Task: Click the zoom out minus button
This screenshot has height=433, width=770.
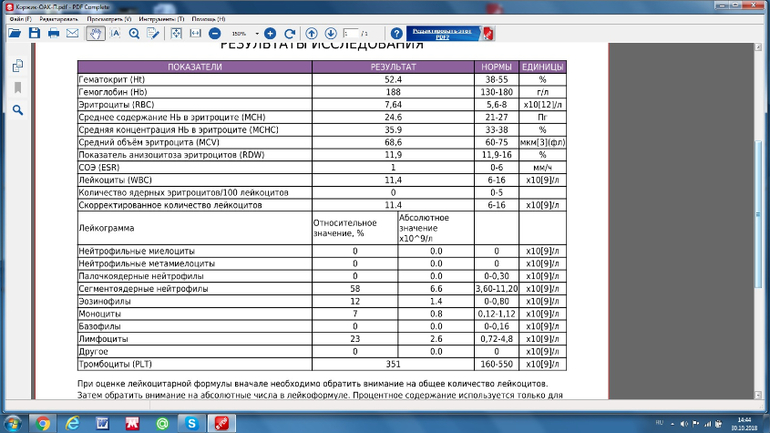Action: pos(214,33)
